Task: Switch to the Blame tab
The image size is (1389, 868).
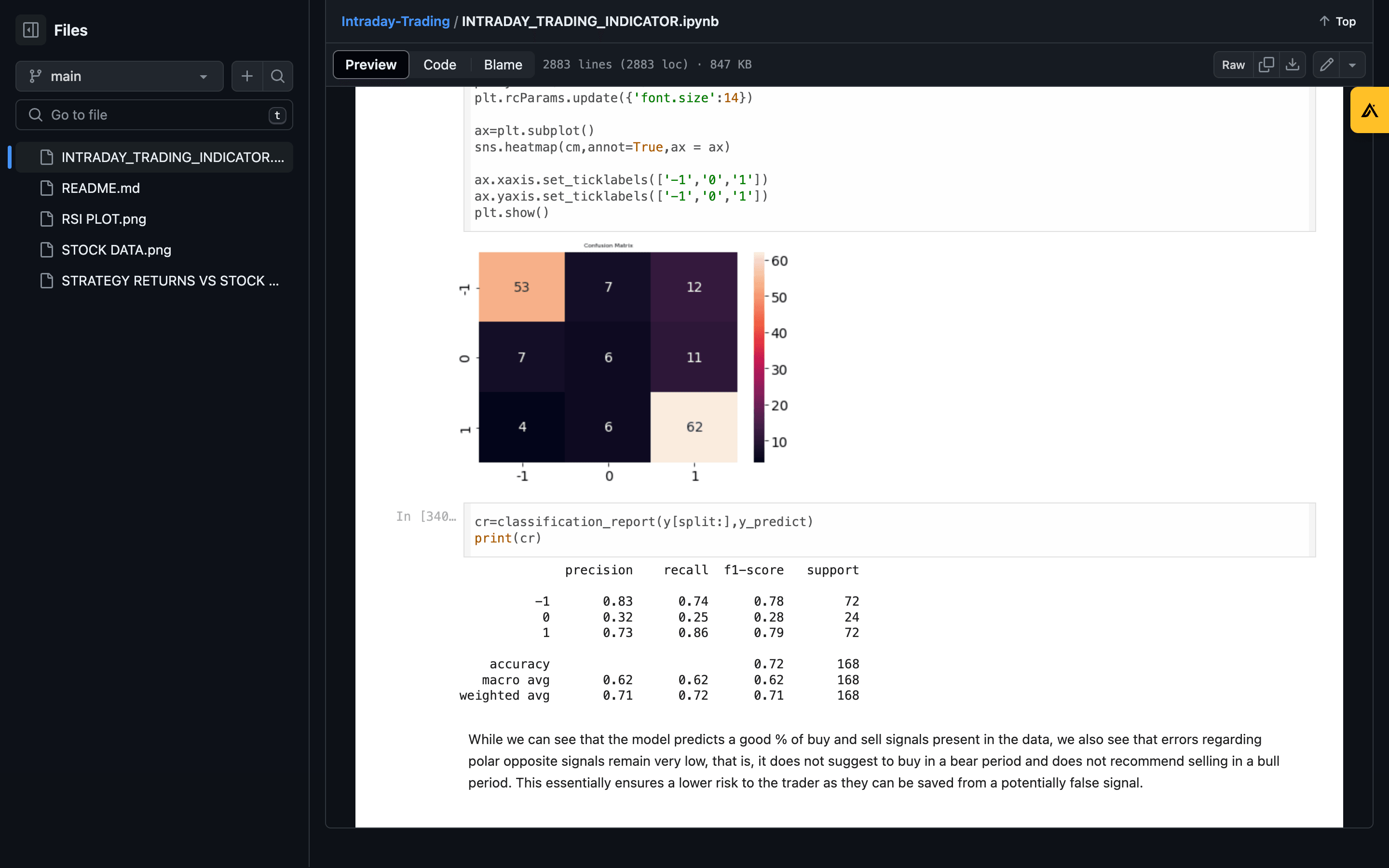Action: click(503, 64)
